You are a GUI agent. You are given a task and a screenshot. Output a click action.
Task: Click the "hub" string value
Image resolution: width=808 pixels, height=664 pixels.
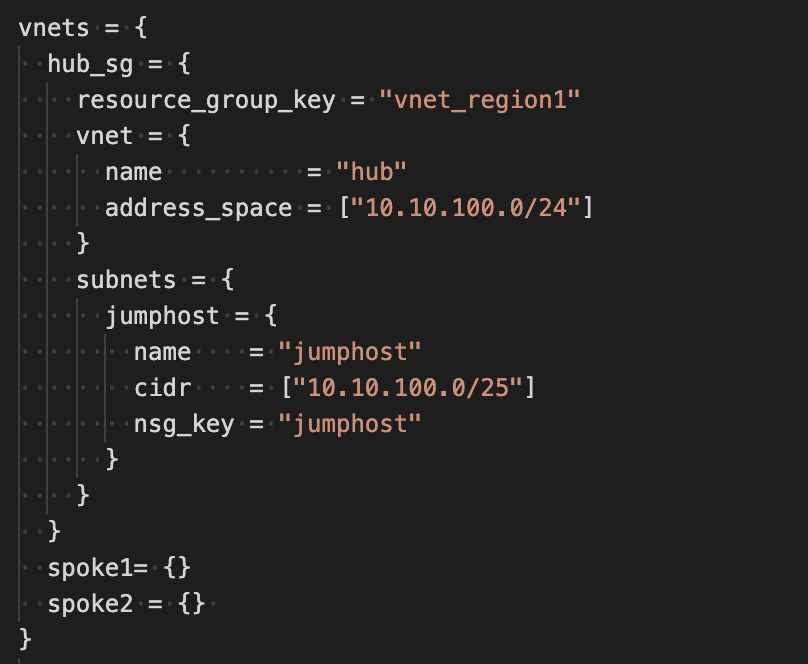pyautogui.click(x=372, y=172)
